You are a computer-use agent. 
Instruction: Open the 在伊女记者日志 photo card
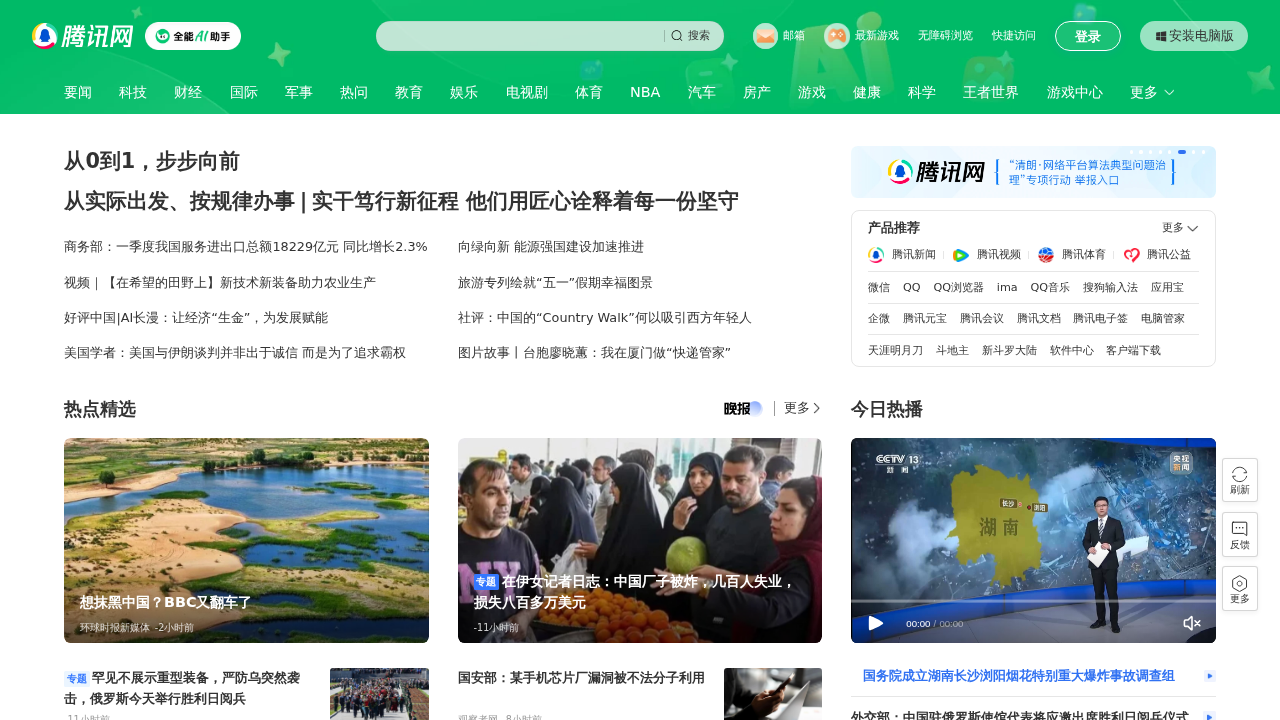coord(640,540)
